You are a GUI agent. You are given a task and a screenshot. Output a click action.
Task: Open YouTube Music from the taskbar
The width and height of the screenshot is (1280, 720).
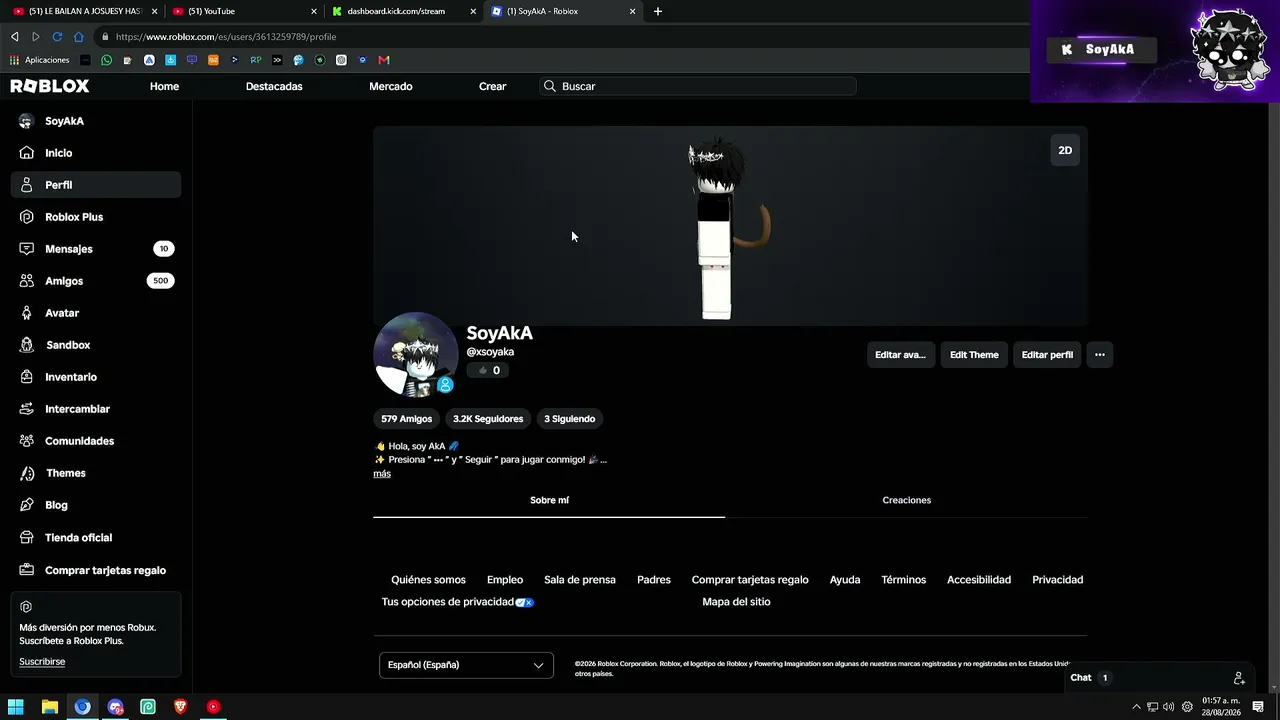[x=213, y=707]
